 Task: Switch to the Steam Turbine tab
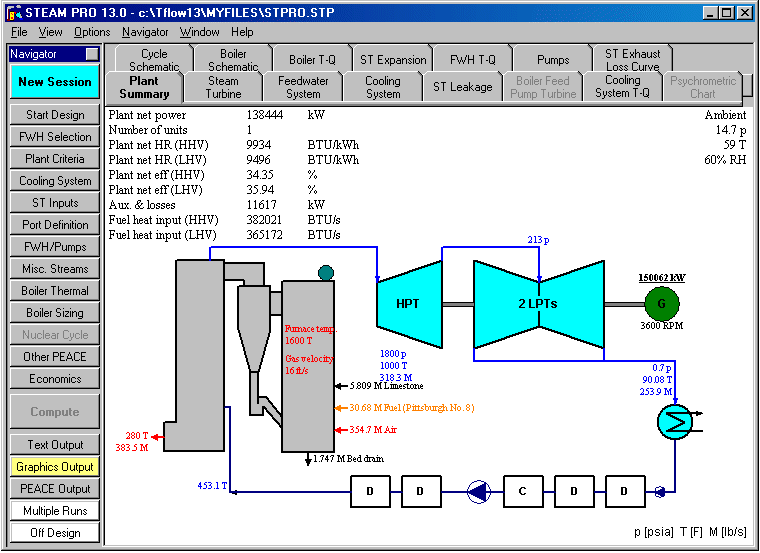[x=223, y=87]
